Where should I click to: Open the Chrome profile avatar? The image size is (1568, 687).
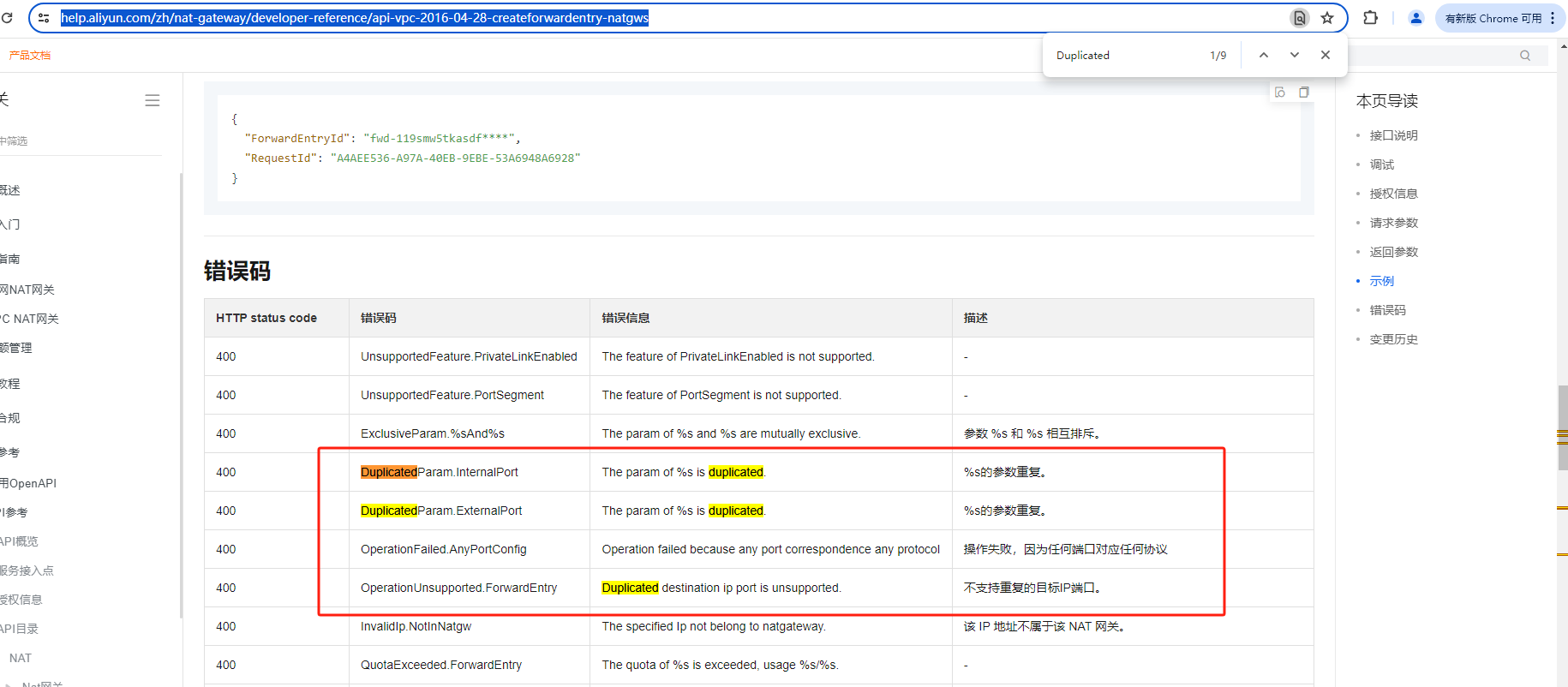pos(1415,18)
